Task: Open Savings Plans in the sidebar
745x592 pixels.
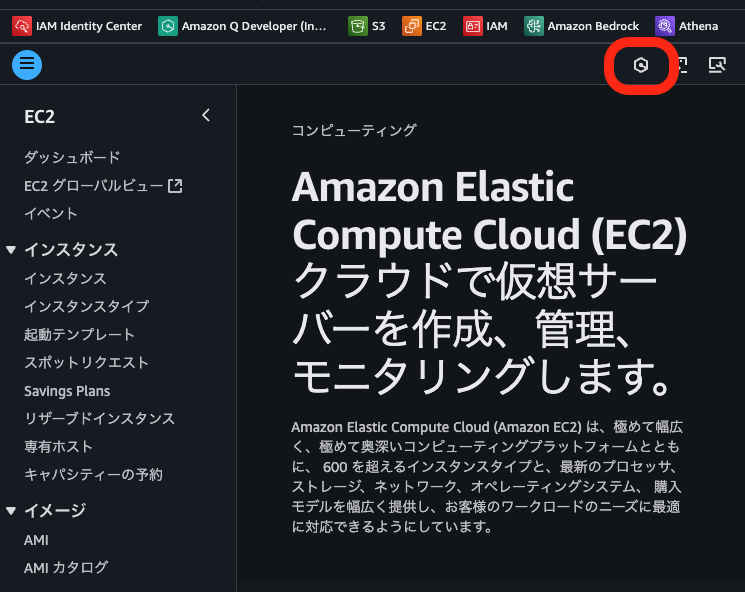Action: pyautogui.click(x=67, y=391)
